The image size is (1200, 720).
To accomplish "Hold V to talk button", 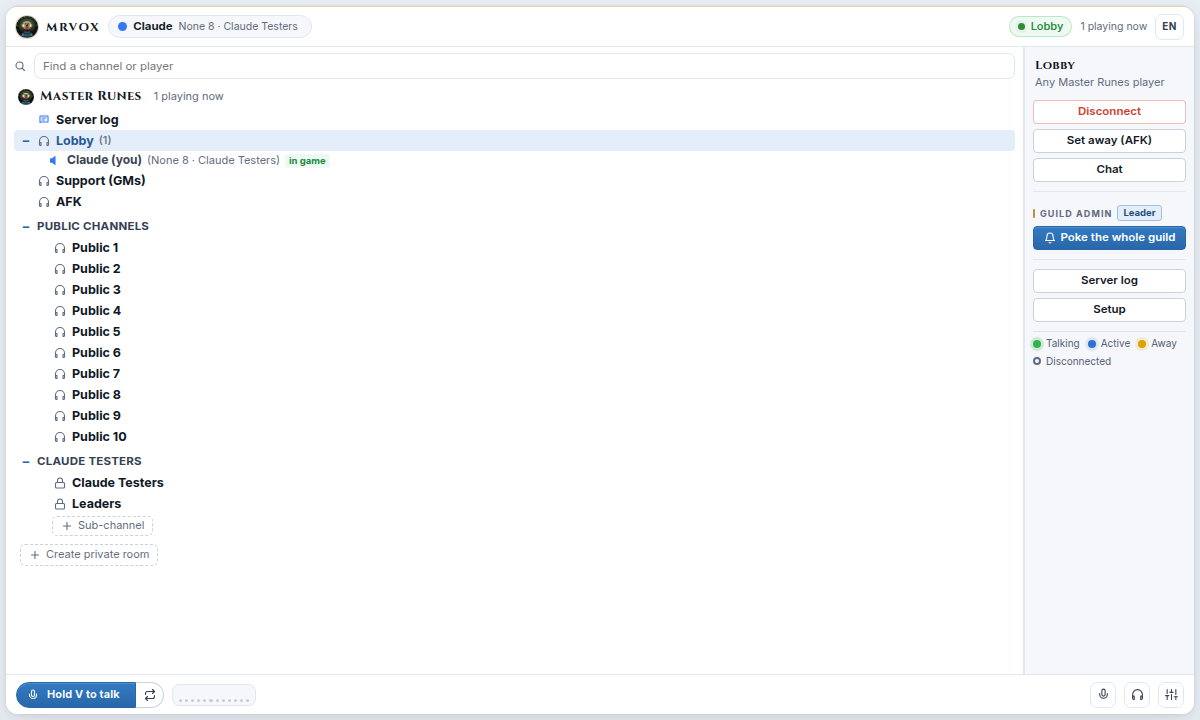I will (76, 694).
